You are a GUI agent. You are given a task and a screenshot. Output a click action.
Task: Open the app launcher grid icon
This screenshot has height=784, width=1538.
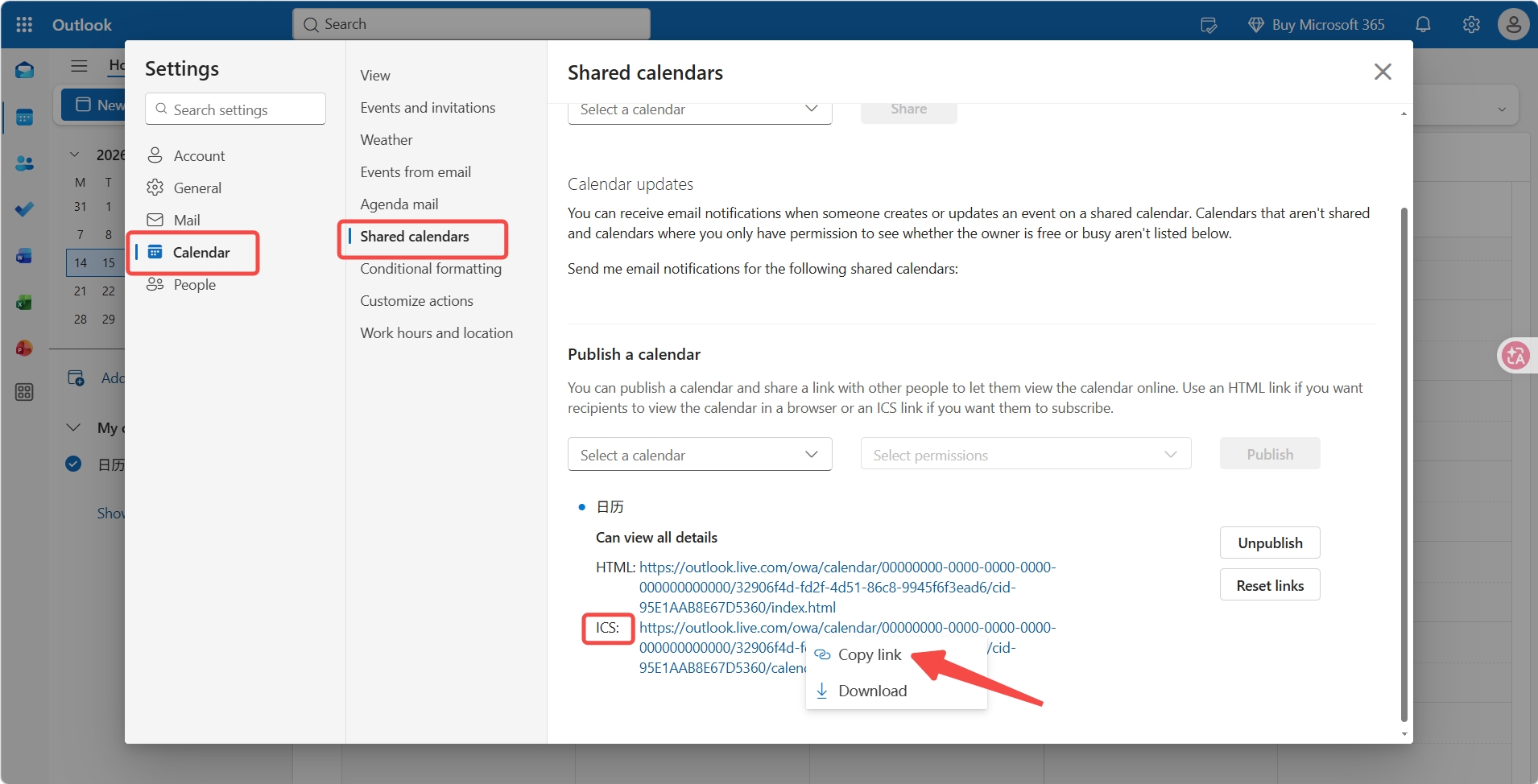[x=24, y=24]
